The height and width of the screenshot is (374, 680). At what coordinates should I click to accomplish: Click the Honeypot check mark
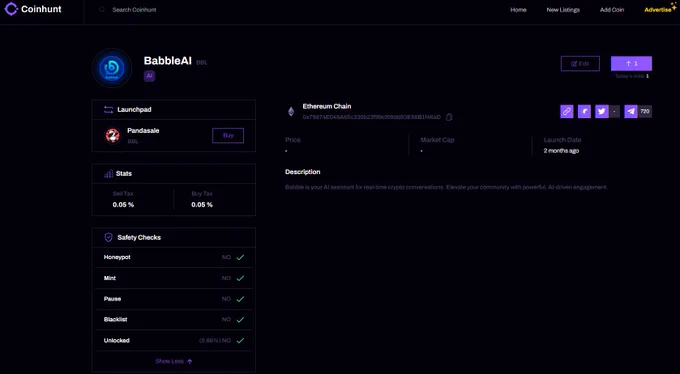pyautogui.click(x=240, y=257)
